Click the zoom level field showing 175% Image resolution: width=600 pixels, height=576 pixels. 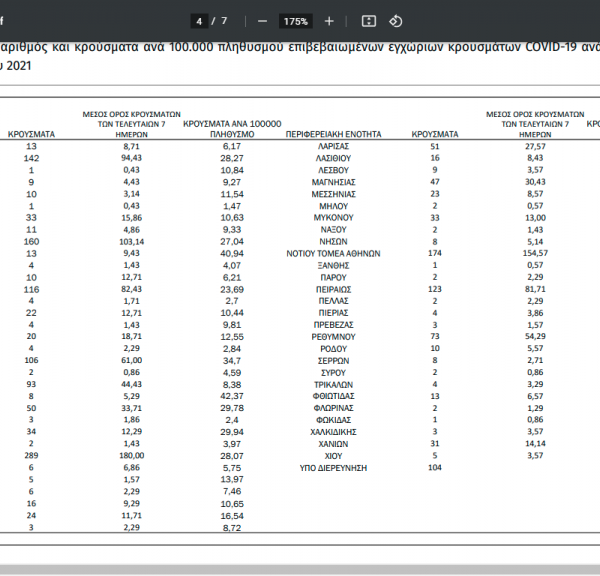pos(296,21)
